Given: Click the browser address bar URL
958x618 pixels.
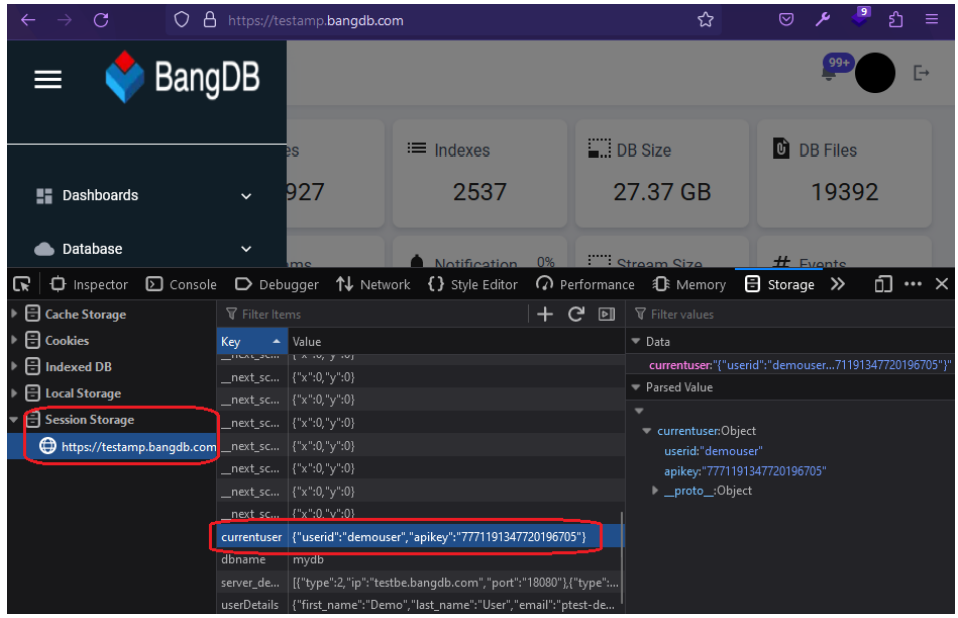Looking at the screenshot, I should coord(315,21).
